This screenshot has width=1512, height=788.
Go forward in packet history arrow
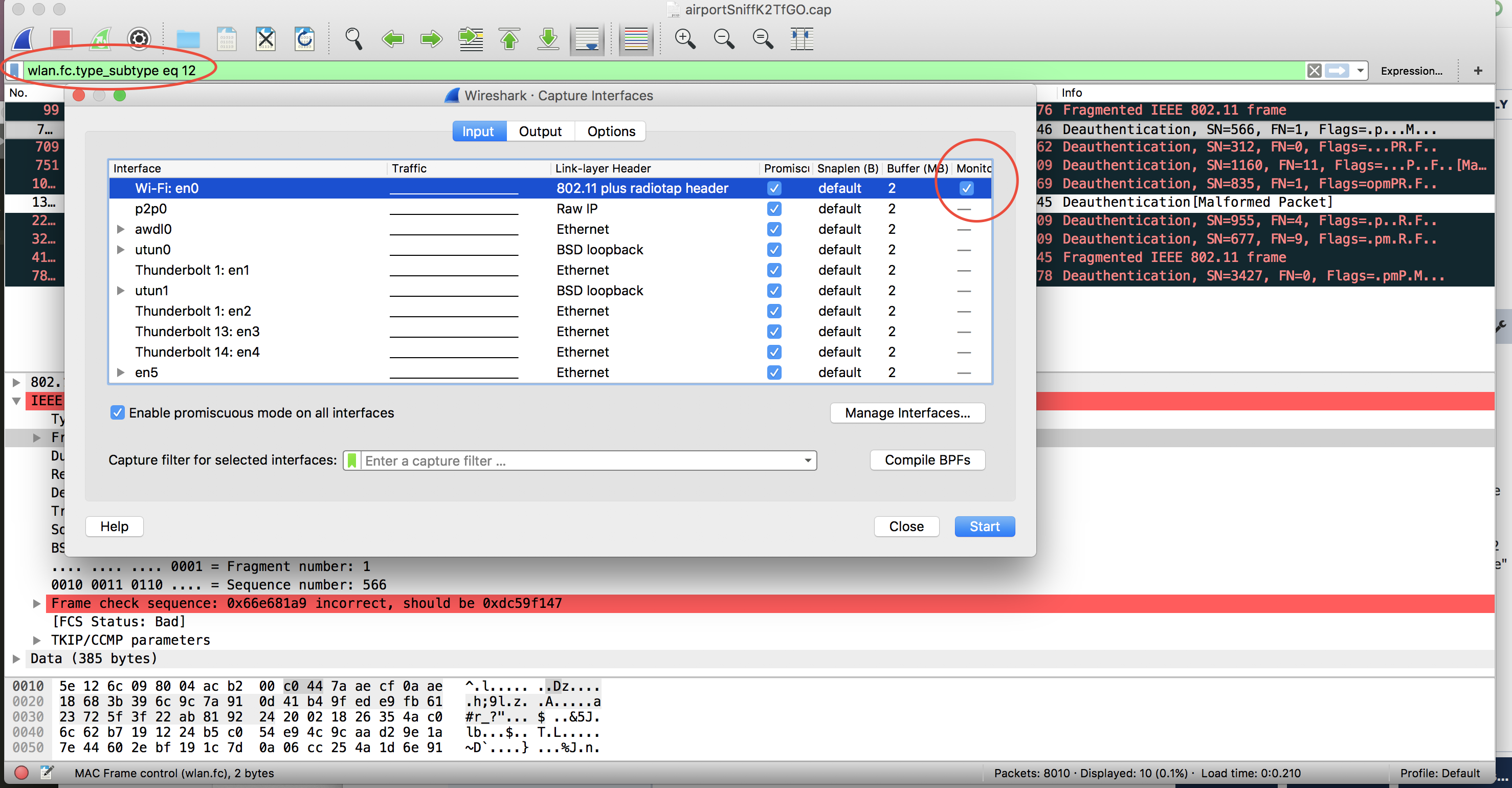[431, 39]
